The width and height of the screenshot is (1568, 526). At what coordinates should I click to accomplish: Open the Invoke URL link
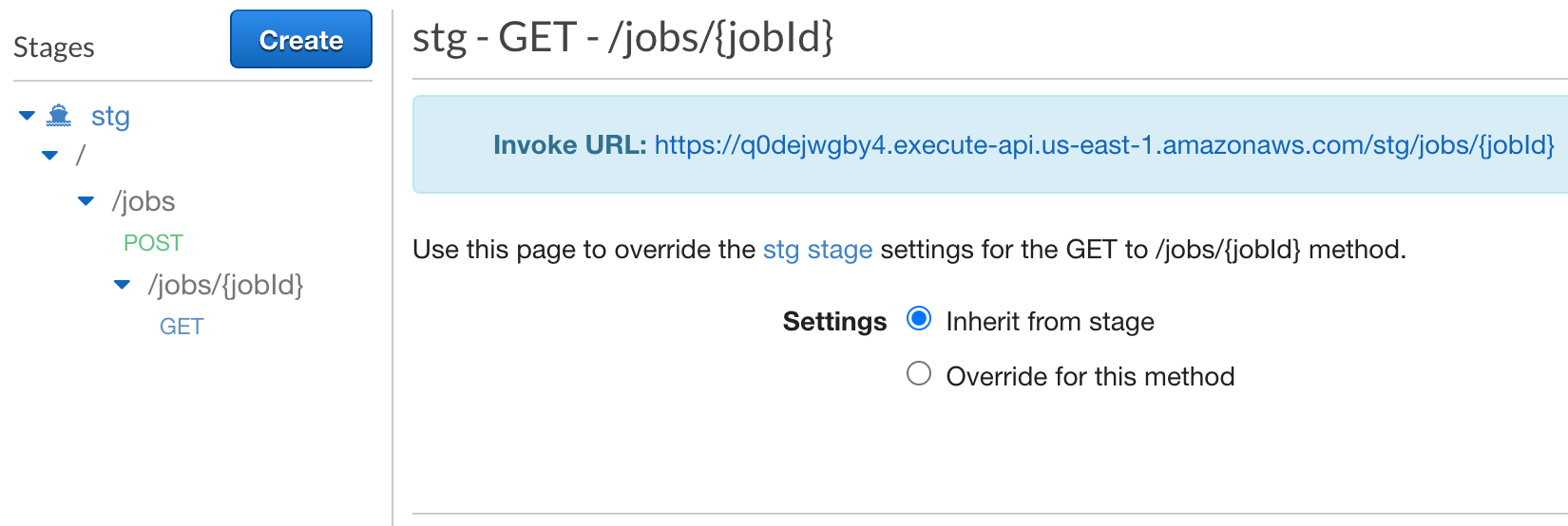tap(1104, 145)
